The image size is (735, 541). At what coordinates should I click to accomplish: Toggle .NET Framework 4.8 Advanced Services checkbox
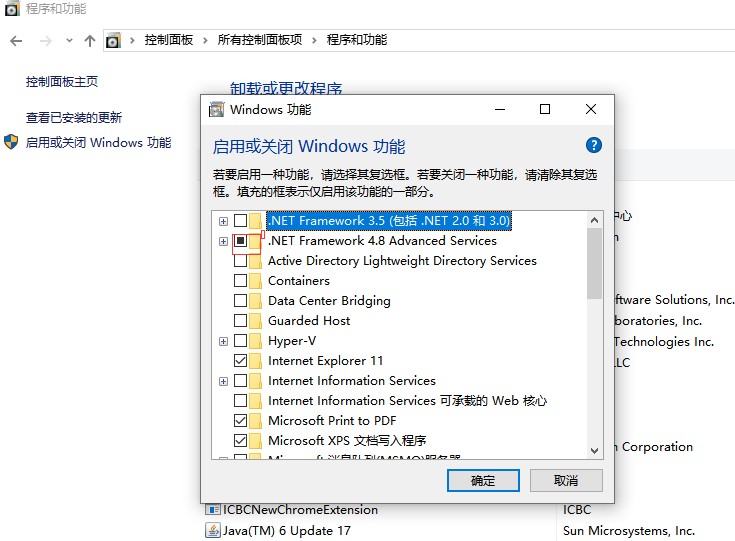(240, 240)
